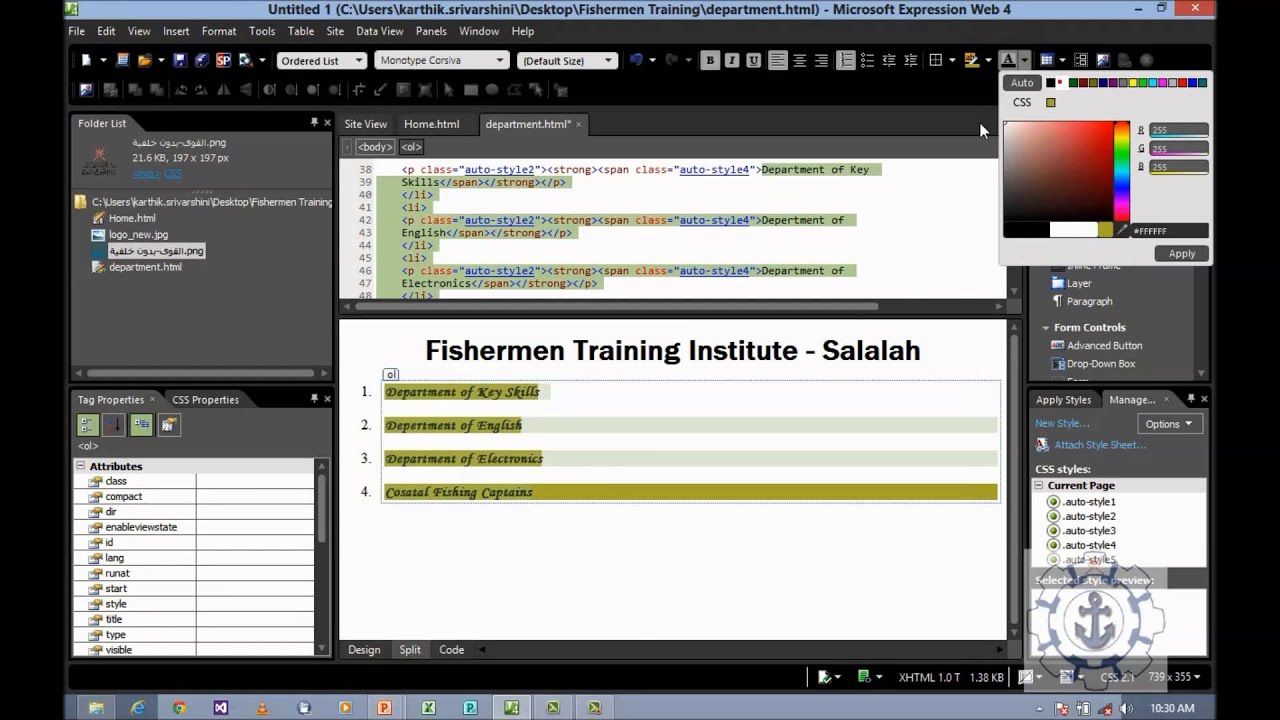1280x720 pixels.
Task: Select department.html in the Folder List
Action: [x=145, y=267]
